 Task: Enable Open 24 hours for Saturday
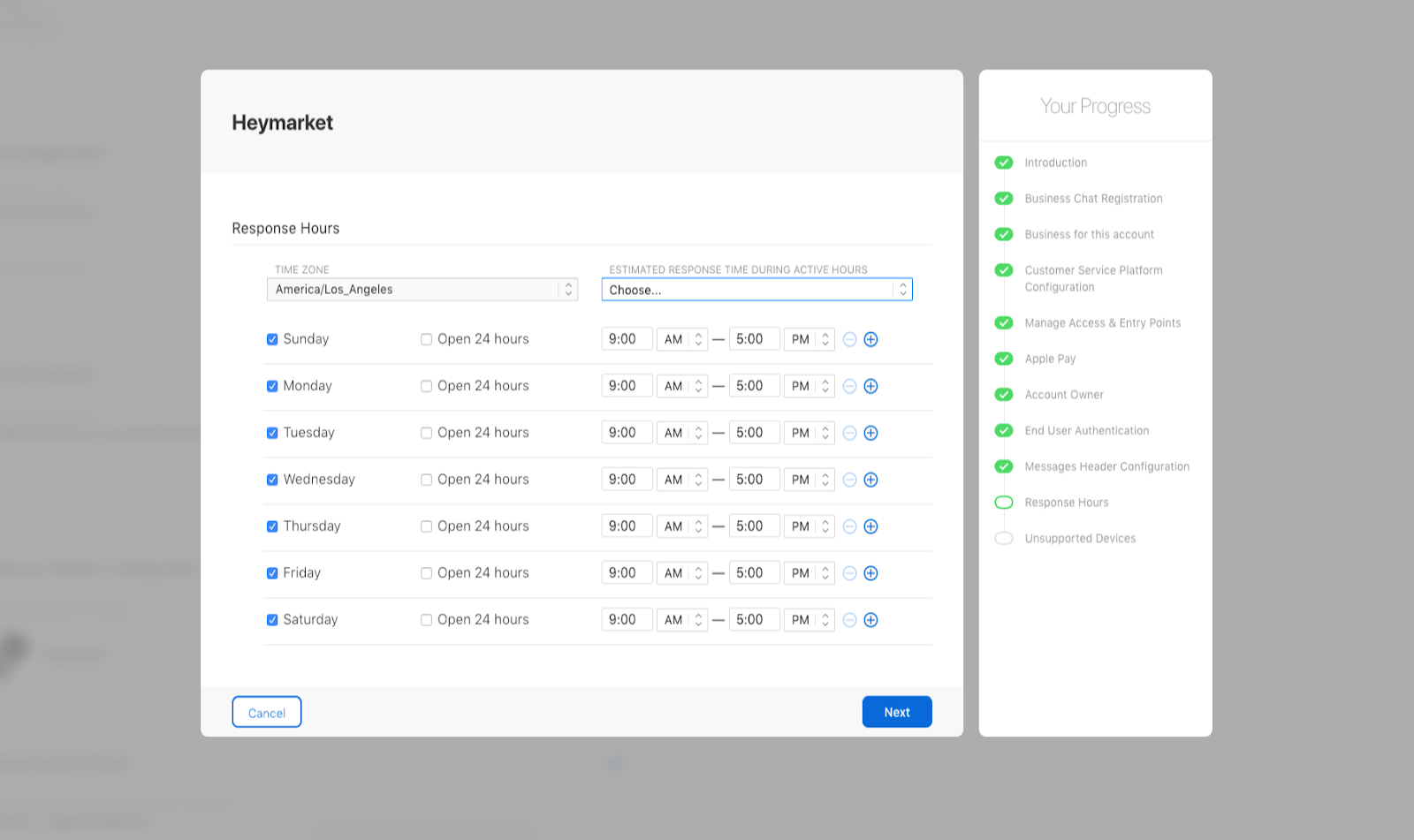(x=426, y=620)
